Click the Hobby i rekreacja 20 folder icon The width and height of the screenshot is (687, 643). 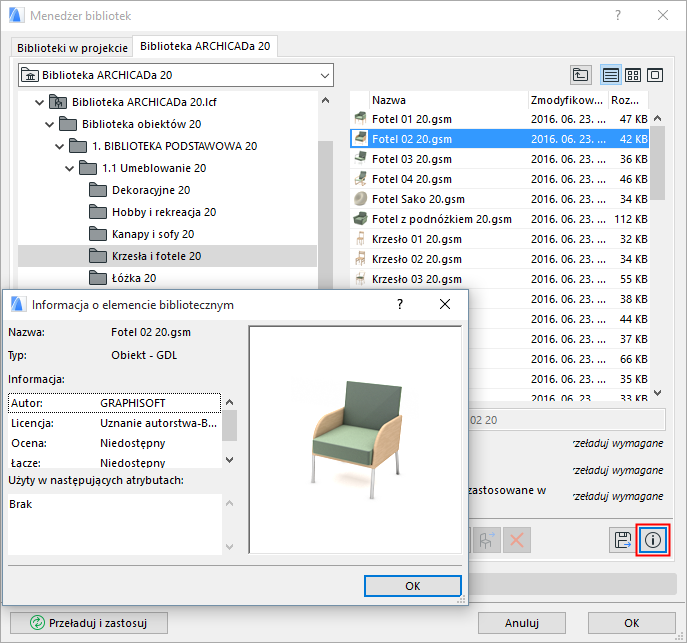click(98, 212)
